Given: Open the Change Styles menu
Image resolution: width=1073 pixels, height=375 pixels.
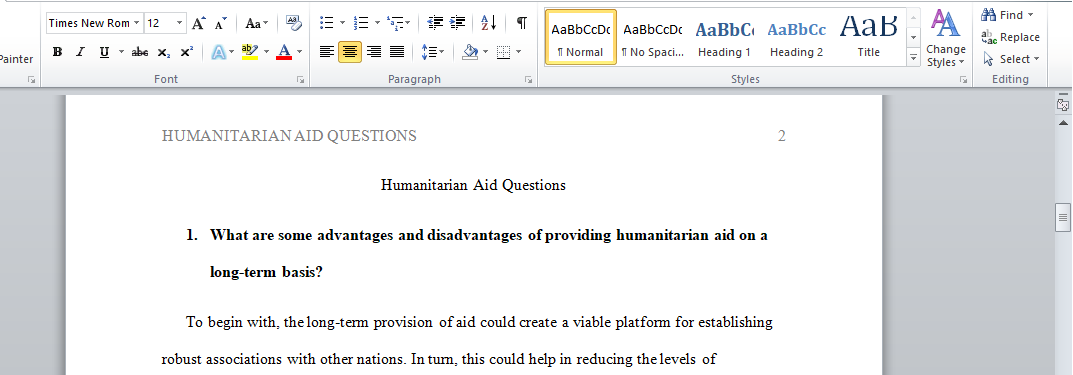Looking at the screenshot, I should click(946, 39).
